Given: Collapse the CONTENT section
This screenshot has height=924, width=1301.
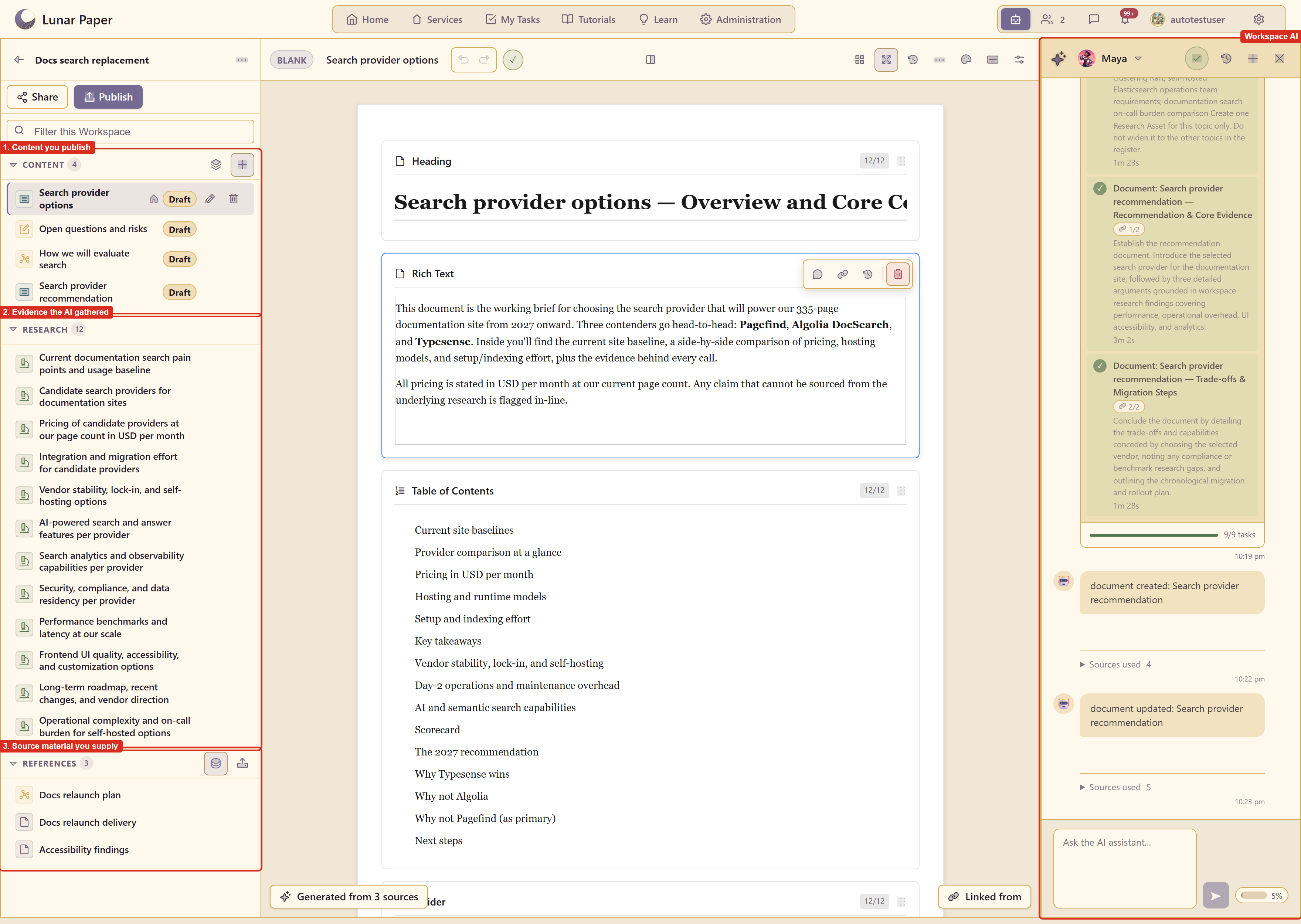Looking at the screenshot, I should (x=14, y=165).
